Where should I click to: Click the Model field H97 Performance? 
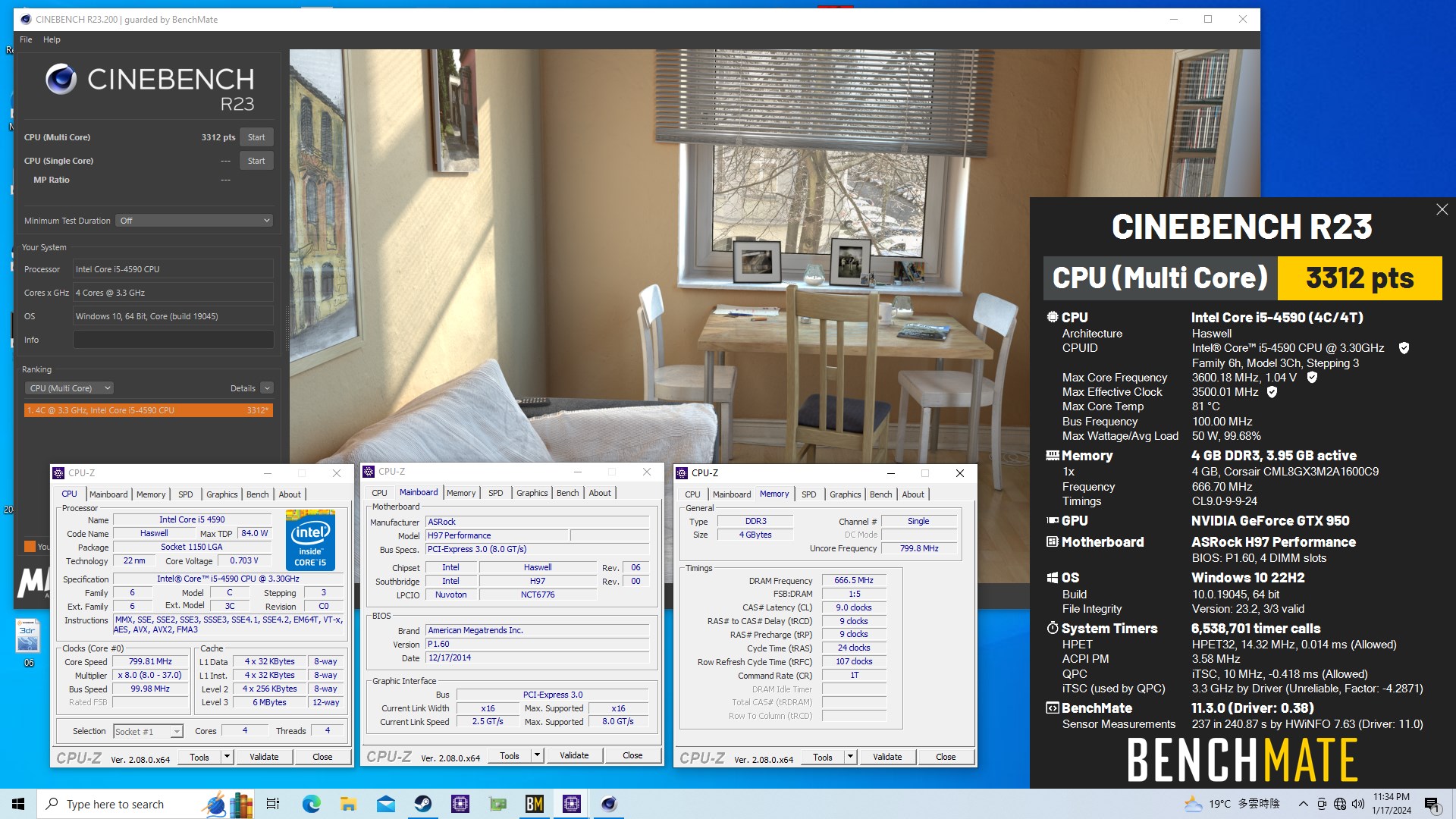497,535
